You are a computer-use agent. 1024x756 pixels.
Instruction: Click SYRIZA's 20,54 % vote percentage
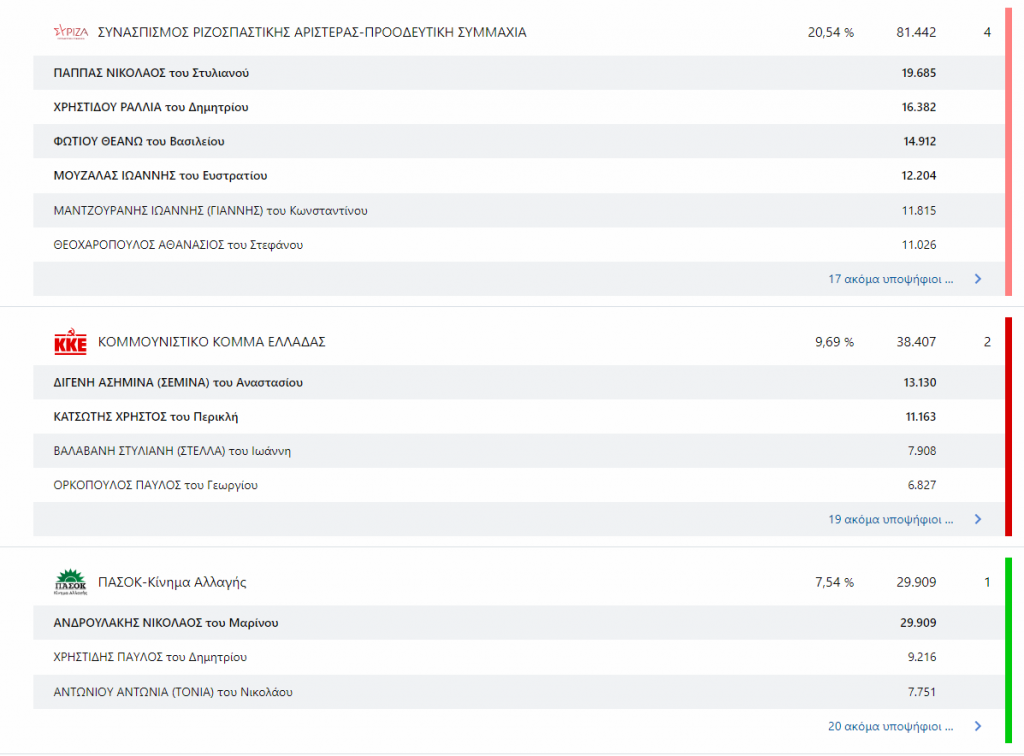(x=830, y=32)
